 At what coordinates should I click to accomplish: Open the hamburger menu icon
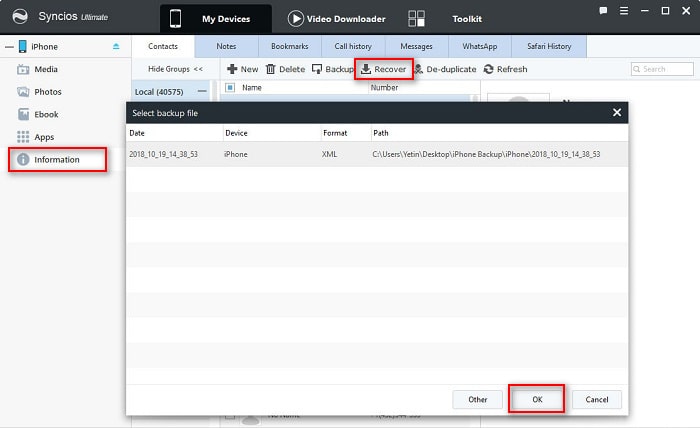point(624,11)
